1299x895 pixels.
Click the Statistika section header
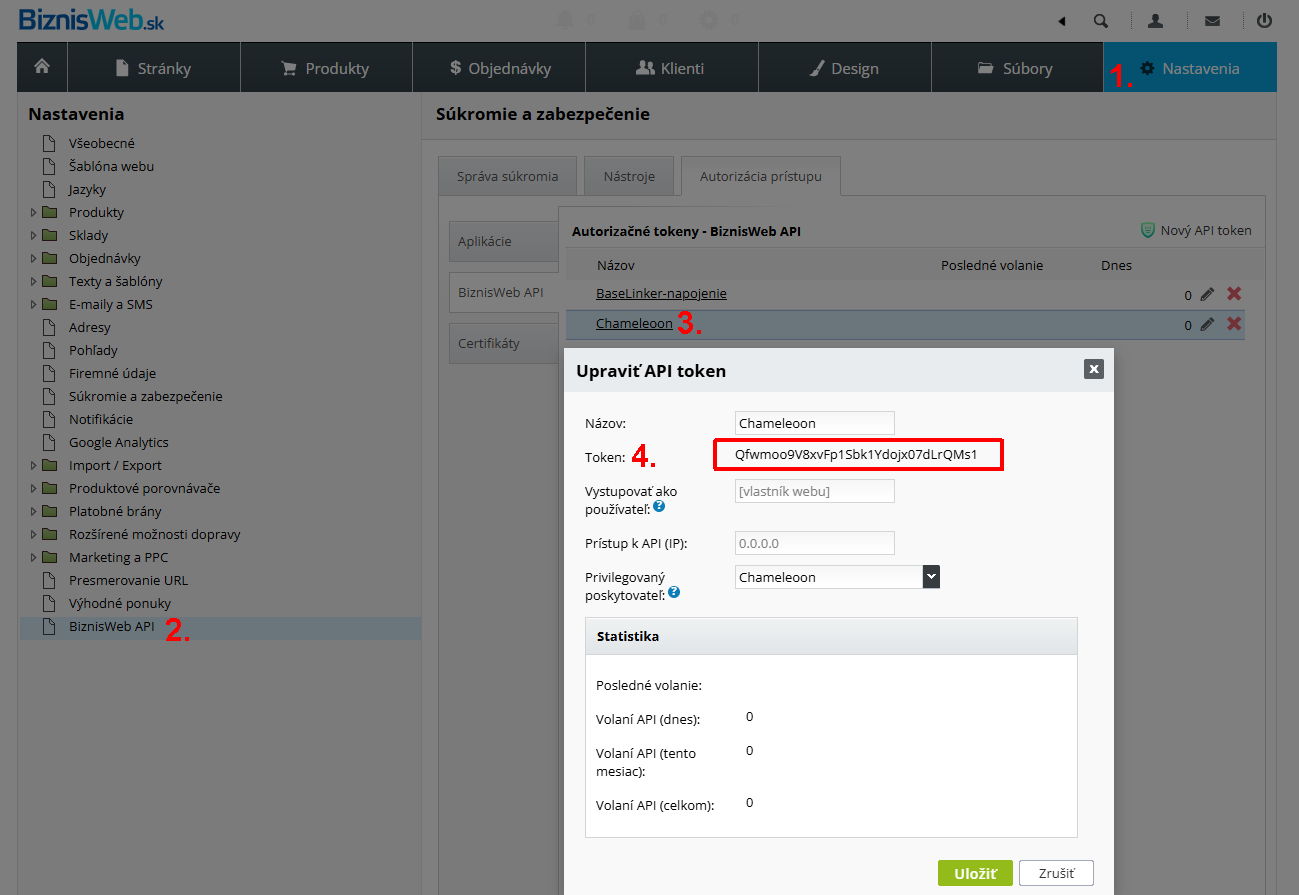pos(831,636)
